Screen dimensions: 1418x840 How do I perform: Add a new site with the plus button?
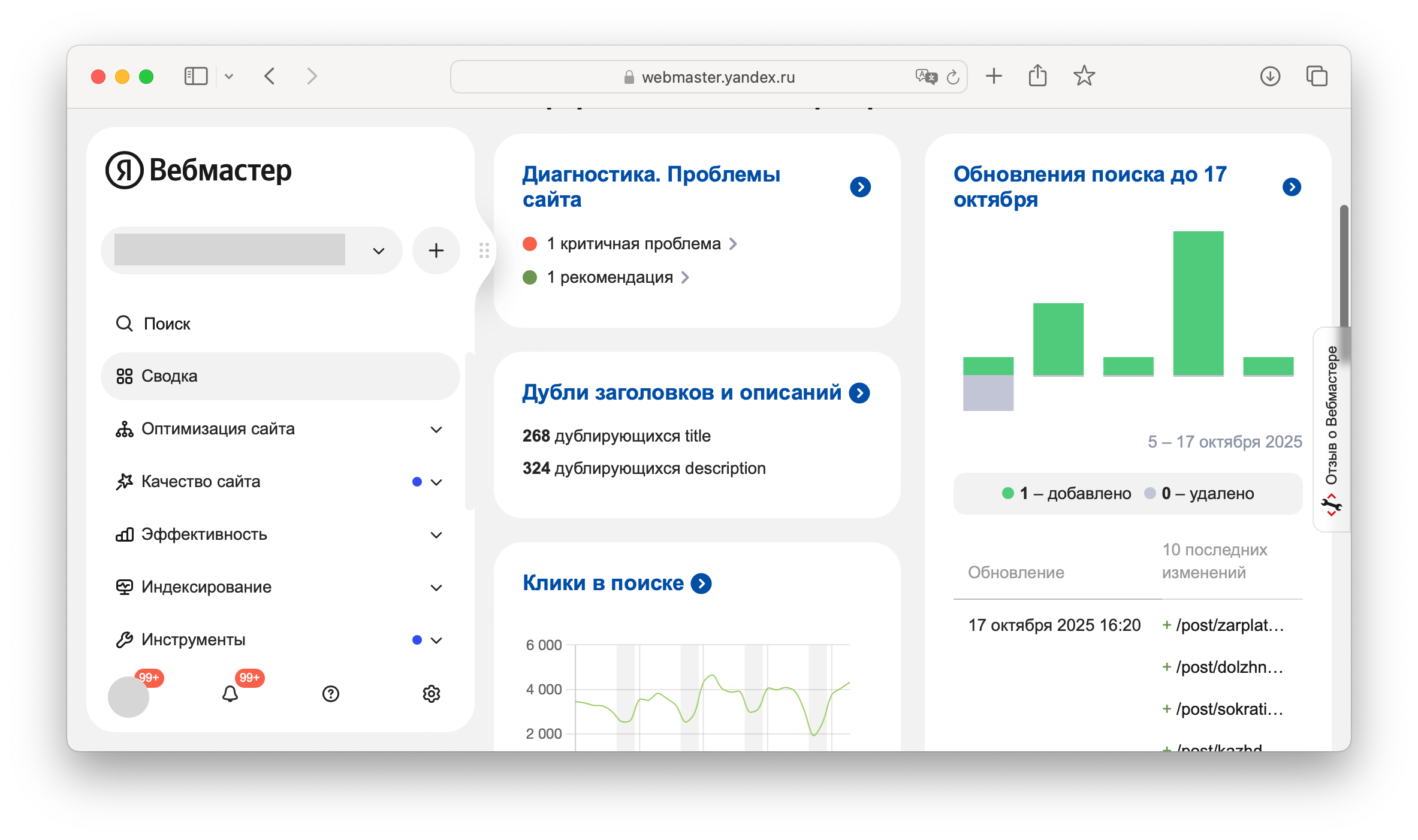coord(436,250)
